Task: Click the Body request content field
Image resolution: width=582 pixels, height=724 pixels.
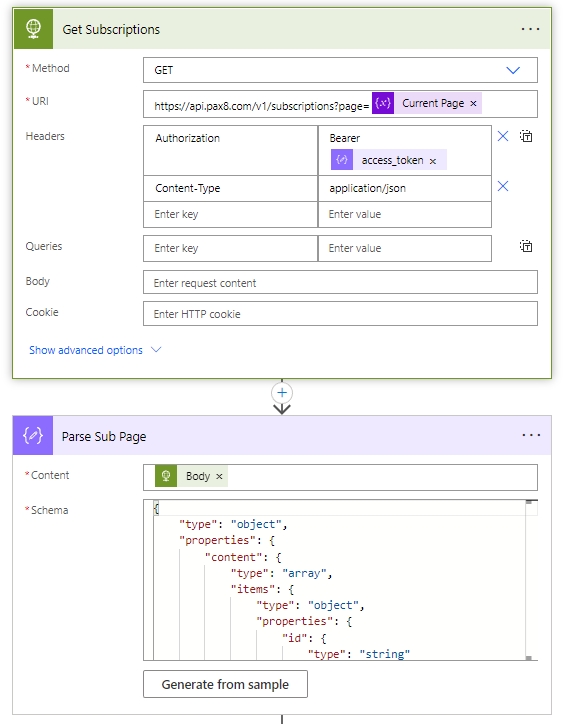Action: 340,283
